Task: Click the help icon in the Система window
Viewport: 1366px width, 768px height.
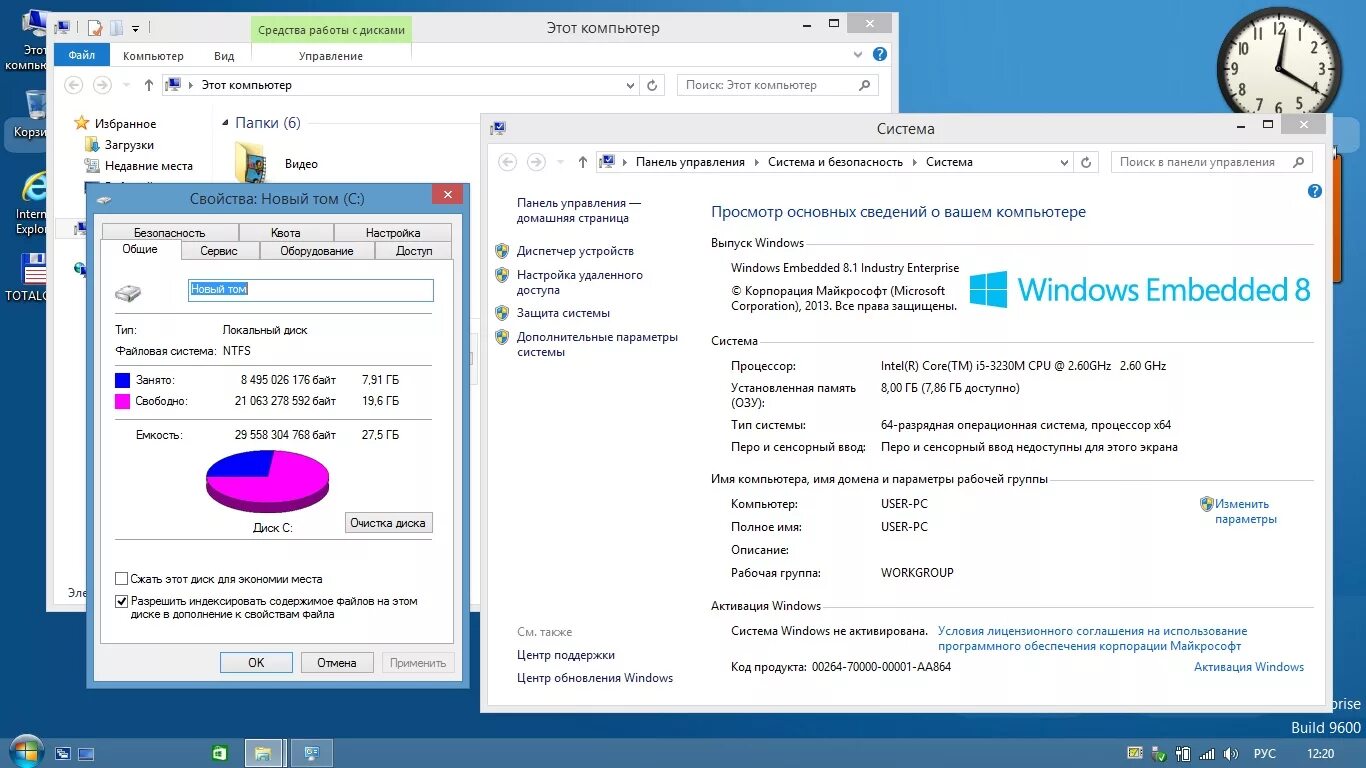Action: pyautogui.click(x=1315, y=190)
